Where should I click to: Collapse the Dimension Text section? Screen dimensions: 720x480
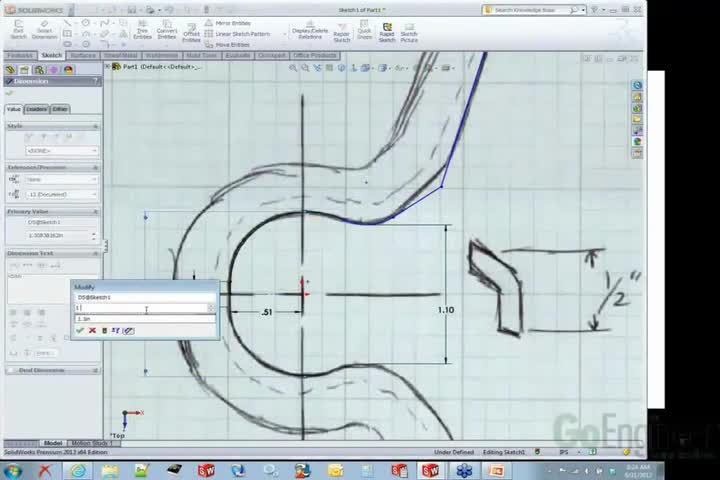[x=96, y=254]
